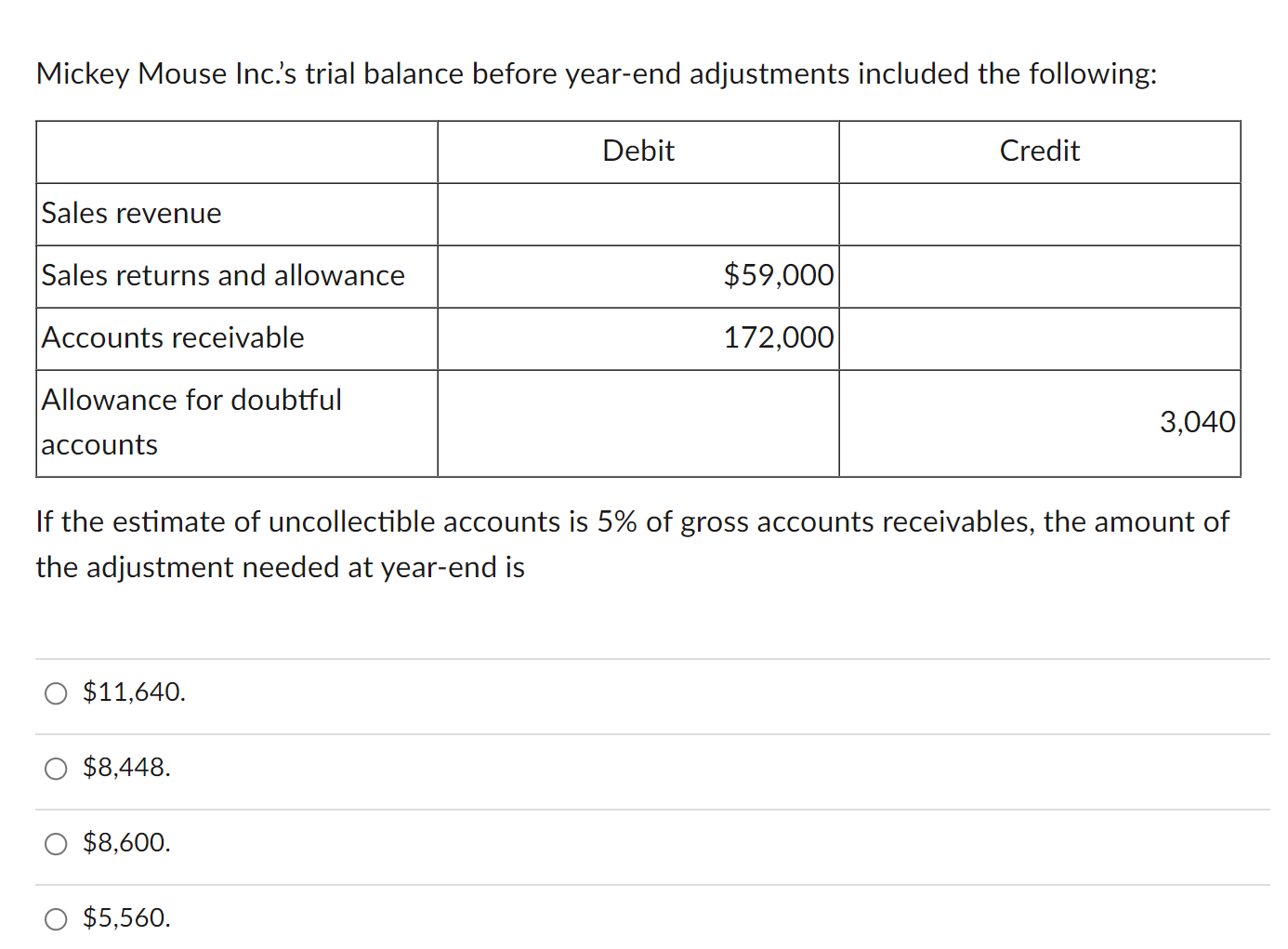Viewport: 1288px width, 949px height.
Task: Select the $11,640 answer option
Action: click(56, 692)
